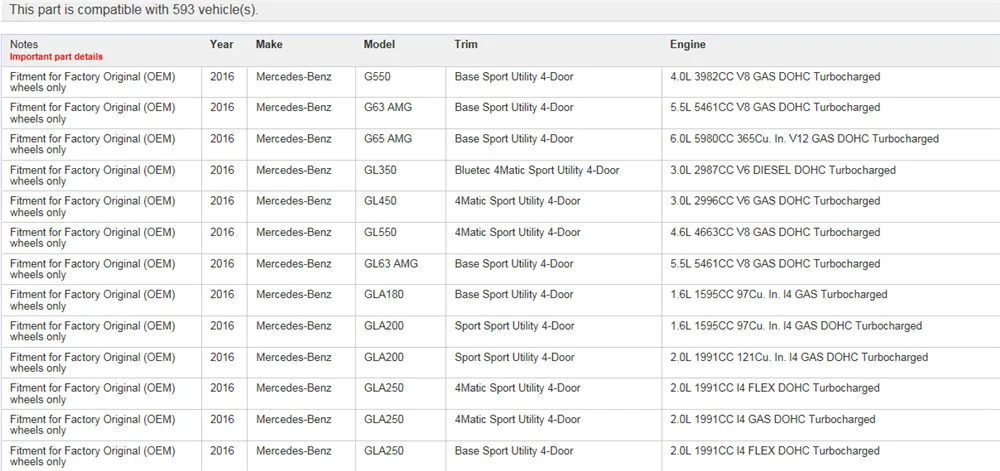Image resolution: width=1000 pixels, height=471 pixels.
Task: Click the OEM fitment note in the G550 row
Action: tap(92, 82)
